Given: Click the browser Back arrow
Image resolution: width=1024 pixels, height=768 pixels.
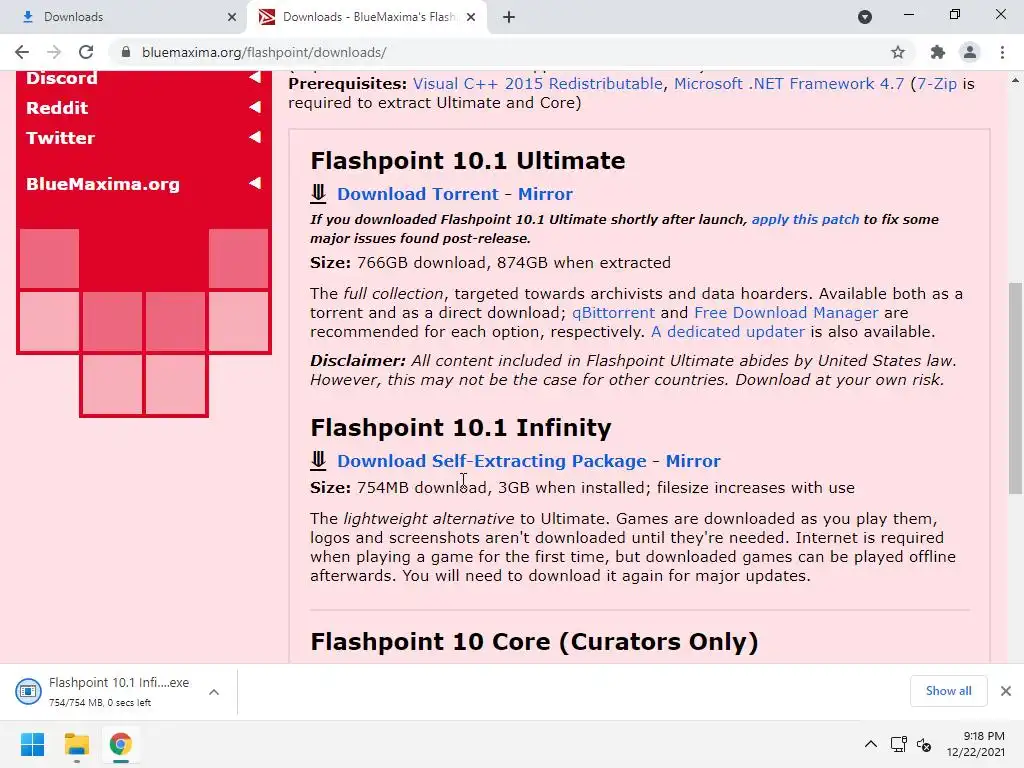Looking at the screenshot, I should click(22, 52).
